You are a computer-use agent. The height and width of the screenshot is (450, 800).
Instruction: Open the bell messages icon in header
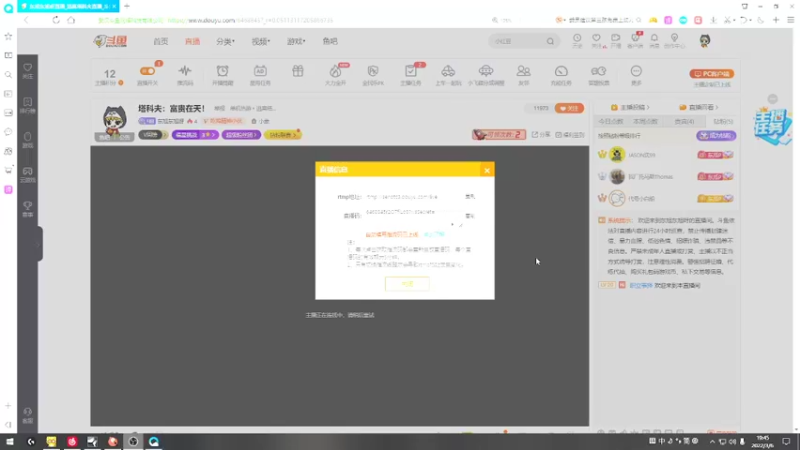coord(654,40)
